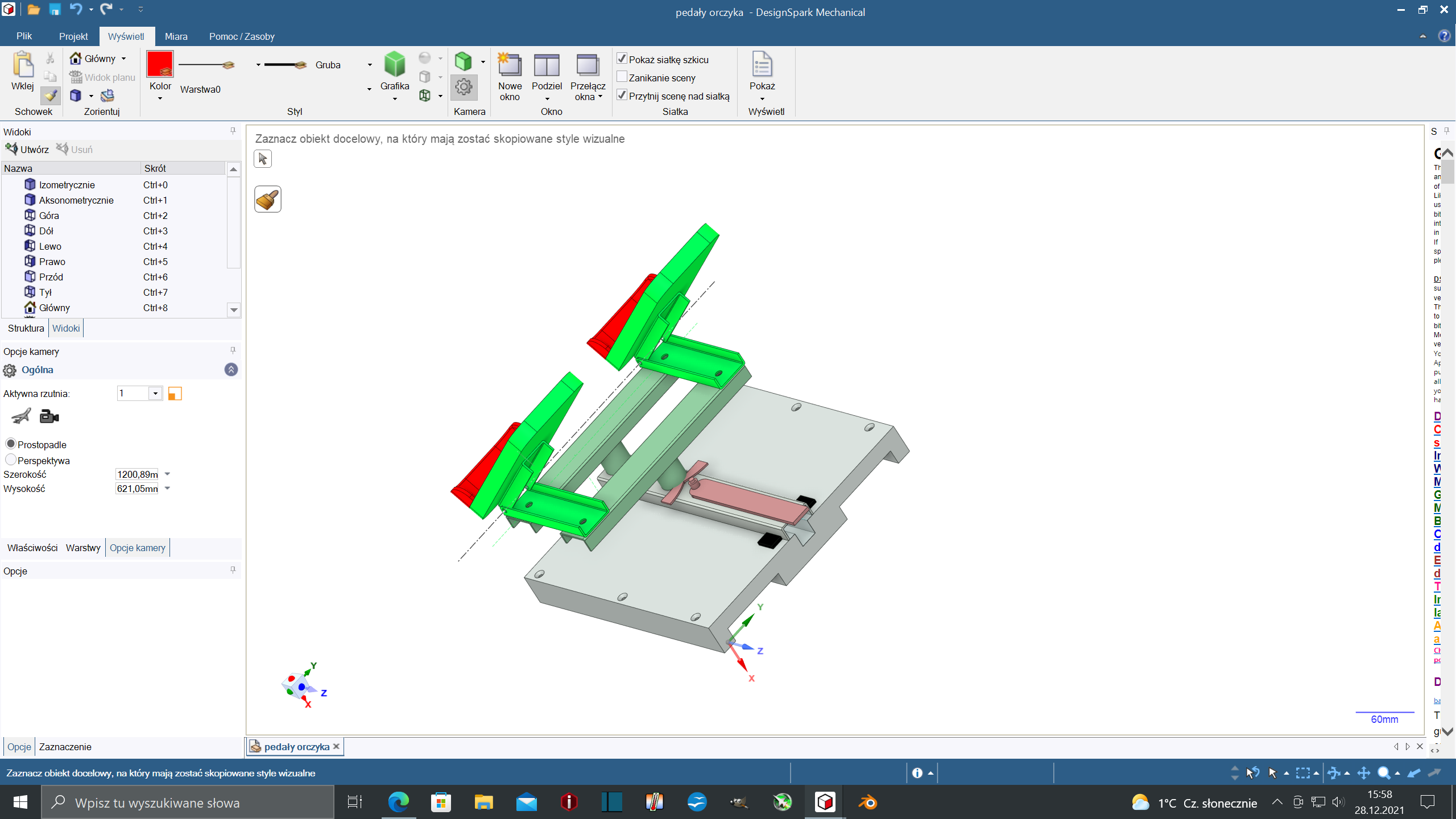Viewport: 1456px width, 819px height.
Task: Enable the Zanikanie sceny checkbox
Action: [622, 77]
